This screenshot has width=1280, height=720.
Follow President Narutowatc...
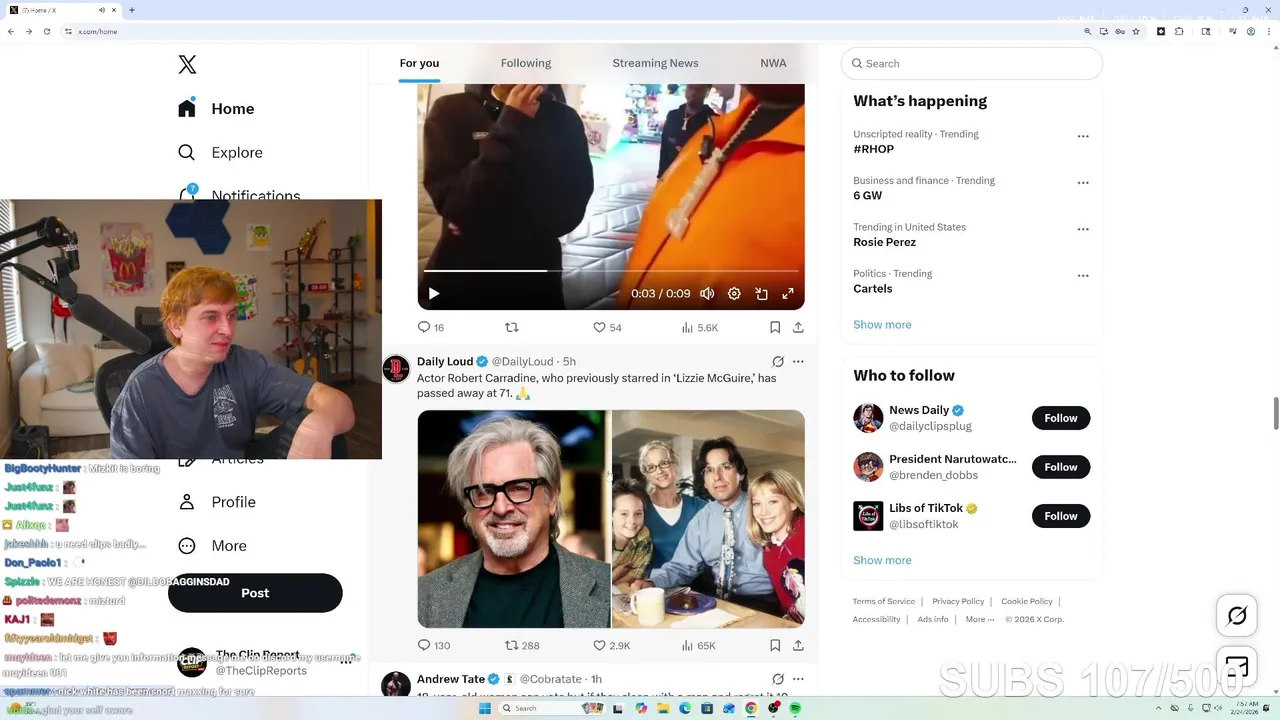tap(1061, 467)
